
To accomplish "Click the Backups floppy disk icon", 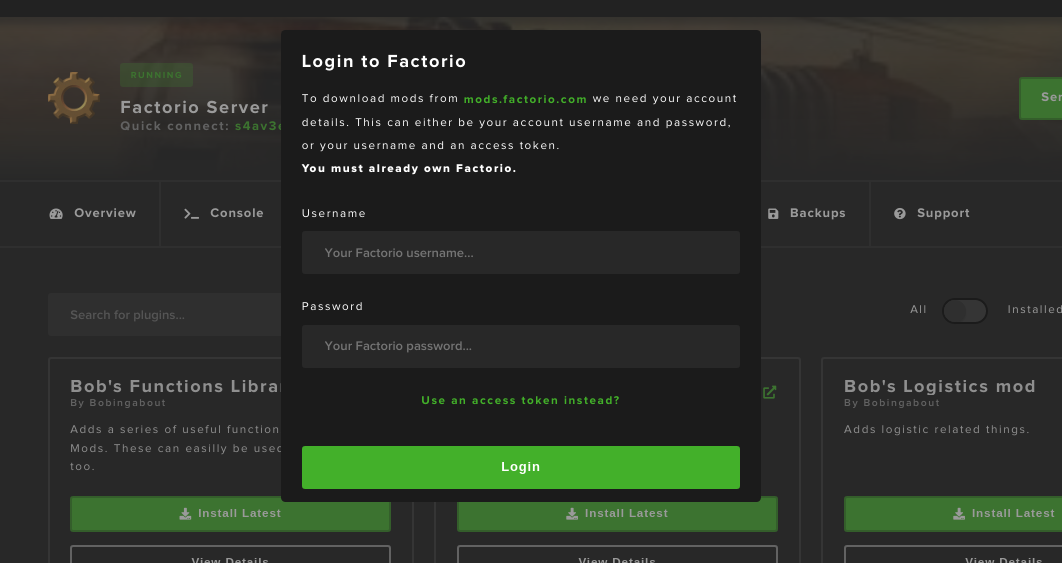I will pyautogui.click(x=773, y=213).
